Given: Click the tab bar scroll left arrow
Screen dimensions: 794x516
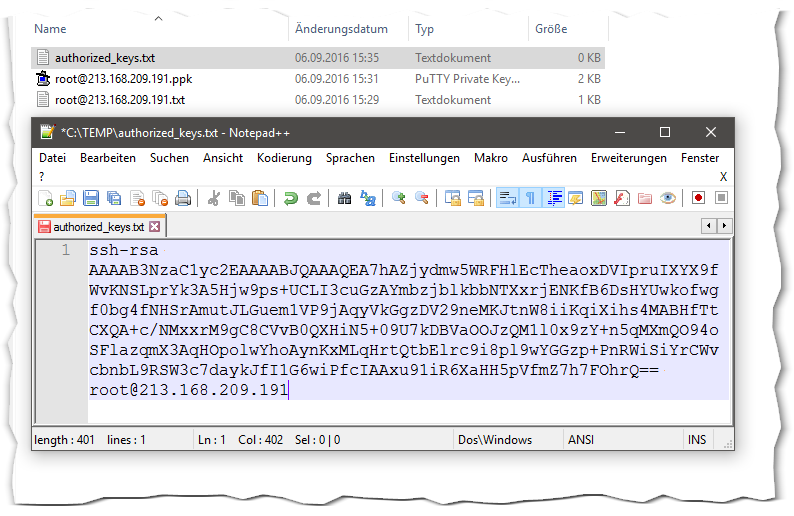Looking at the screenshot, I should pyautogui.click(x=709, y=226).
